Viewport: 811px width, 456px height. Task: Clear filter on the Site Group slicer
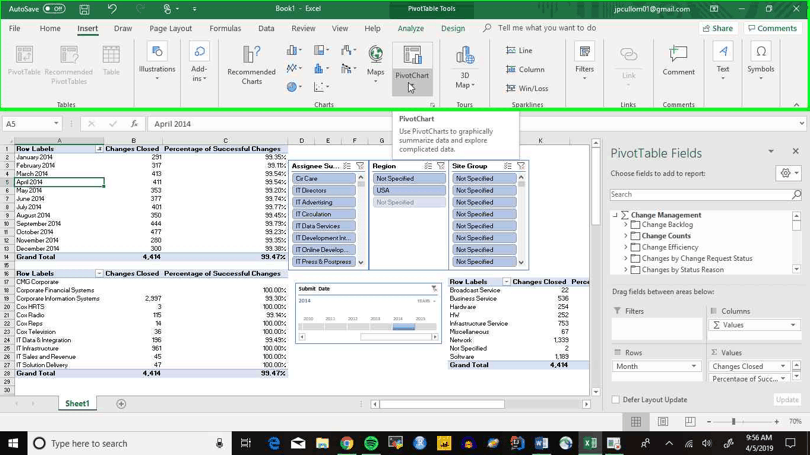coord(521,166)
